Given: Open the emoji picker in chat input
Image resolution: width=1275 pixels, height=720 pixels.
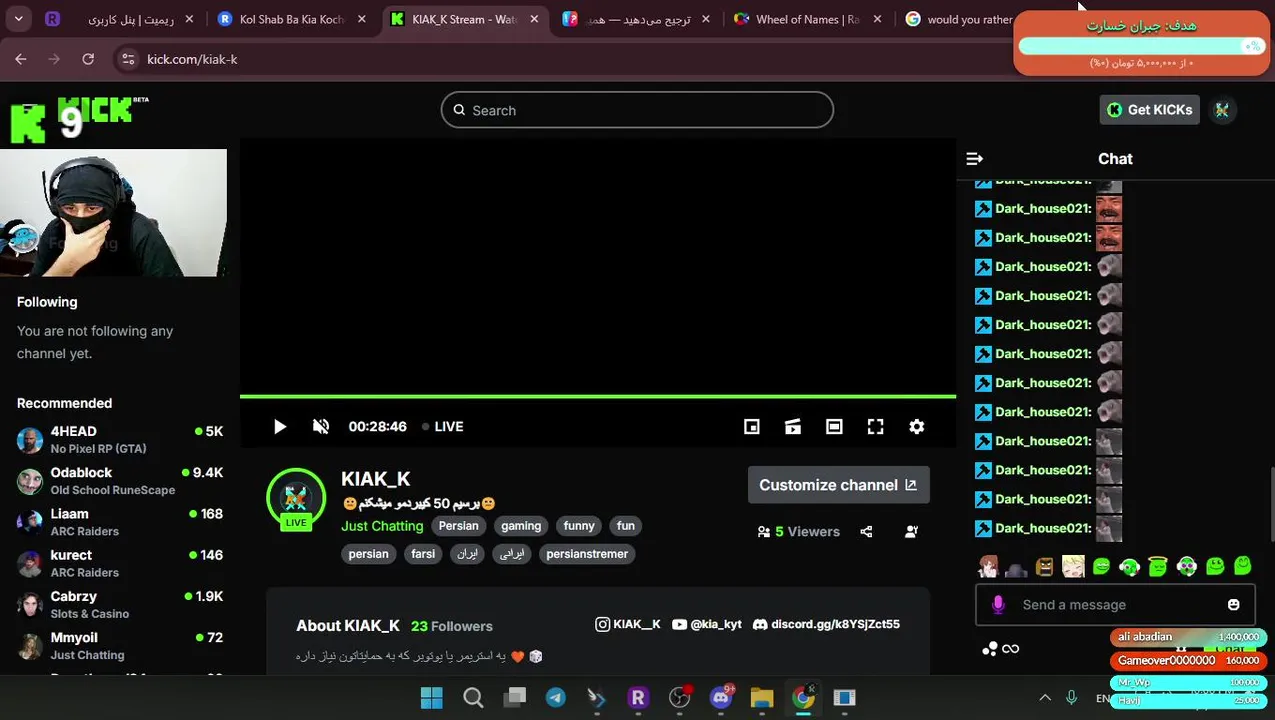Looking at the screenshot, I should pyautogui.click(x=1233, y=605).
